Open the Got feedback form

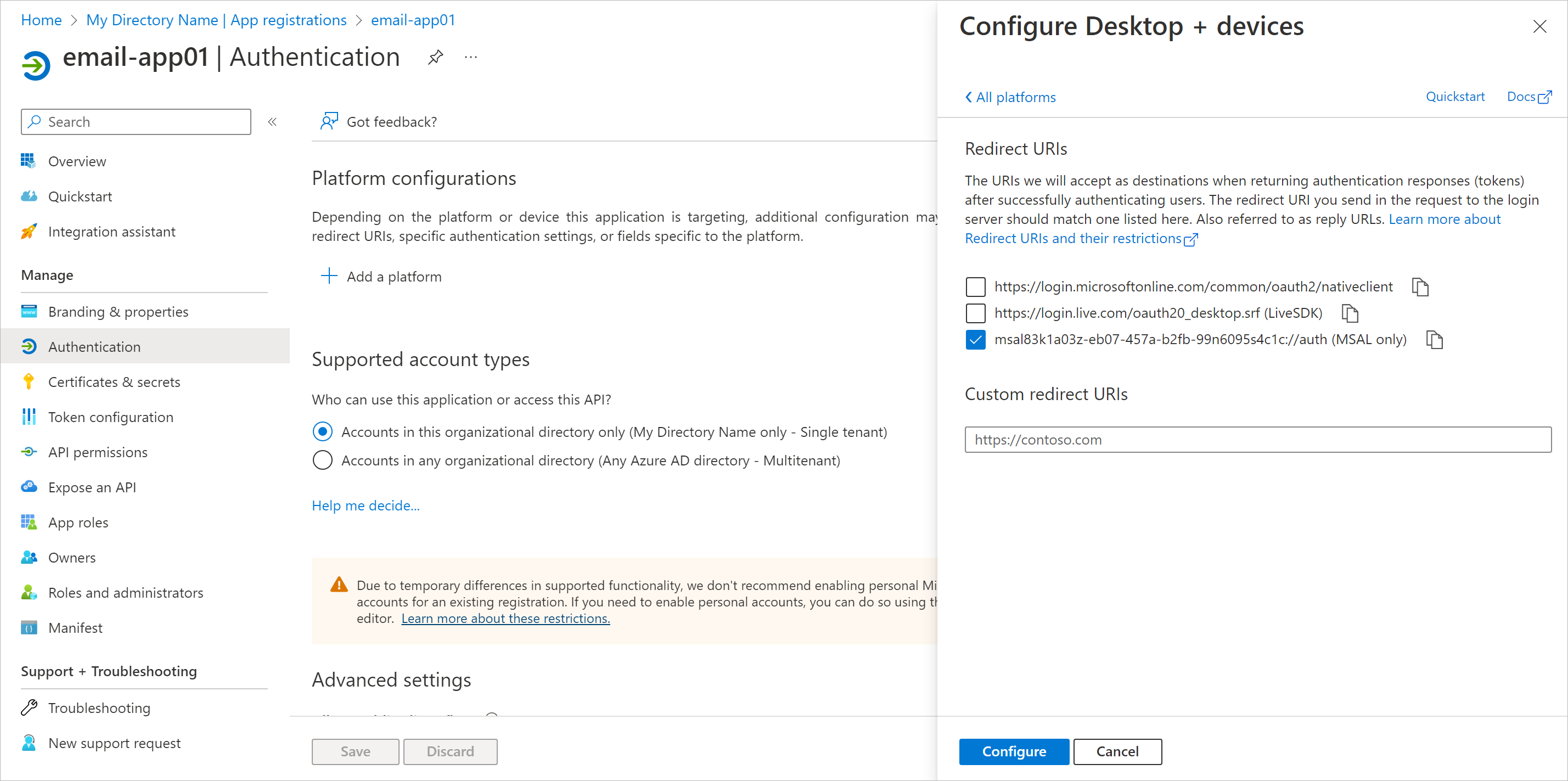pyautogui.click(x=378, y=121)
